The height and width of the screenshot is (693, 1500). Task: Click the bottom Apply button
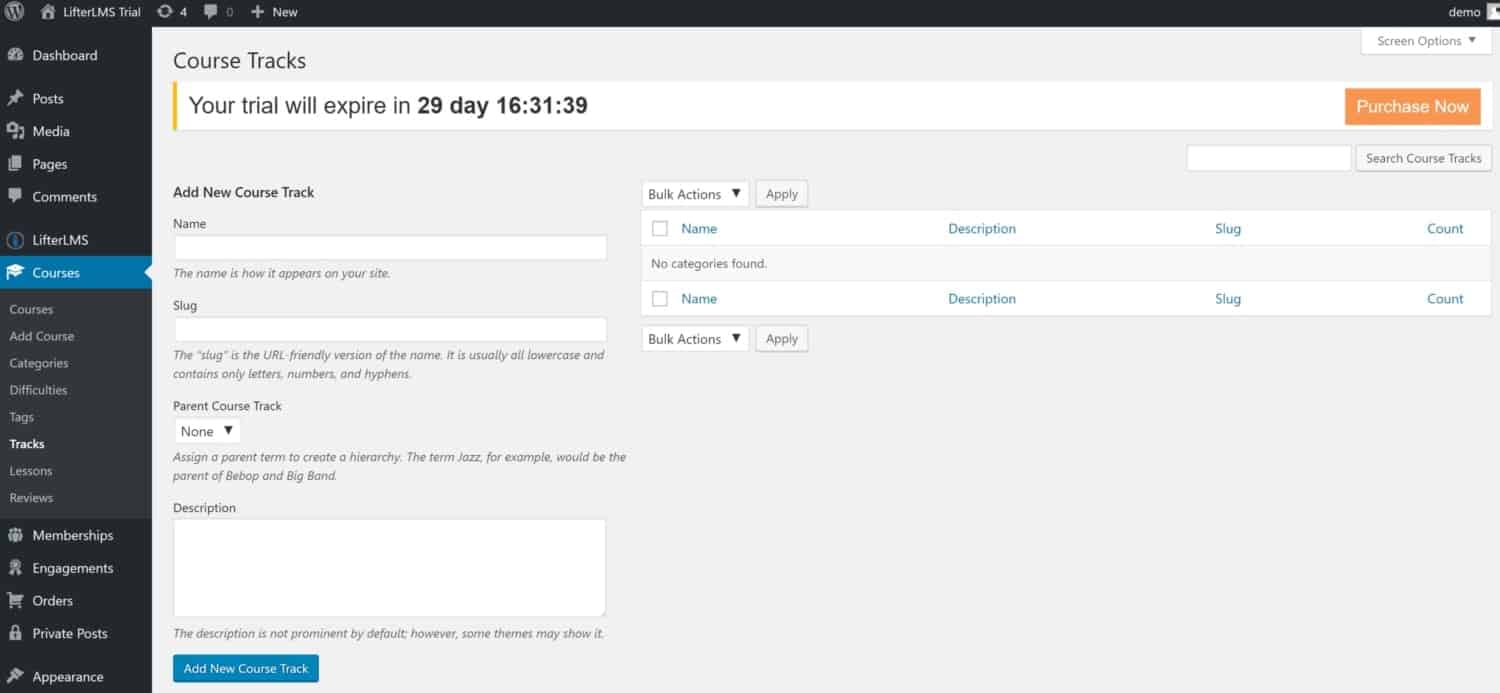[x=782, y=339]
